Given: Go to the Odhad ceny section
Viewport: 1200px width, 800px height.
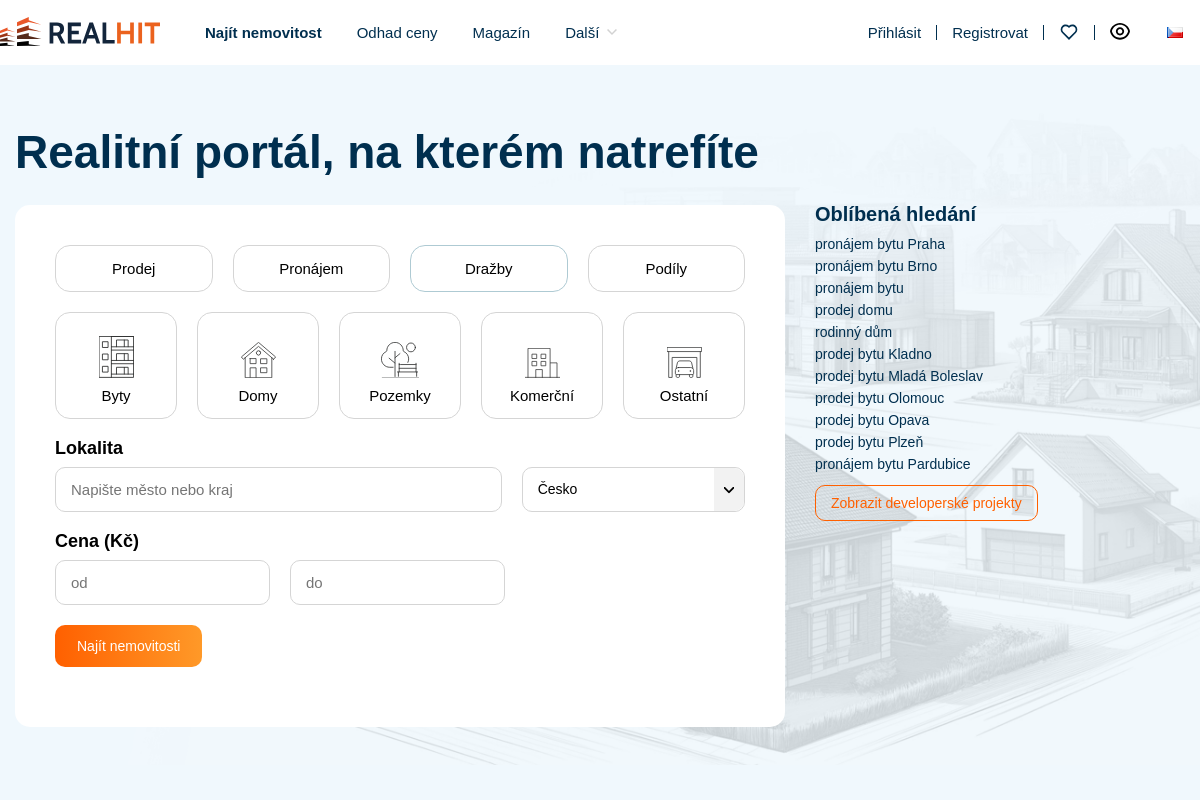Looking at the screenshot, I should coord(397,32).
